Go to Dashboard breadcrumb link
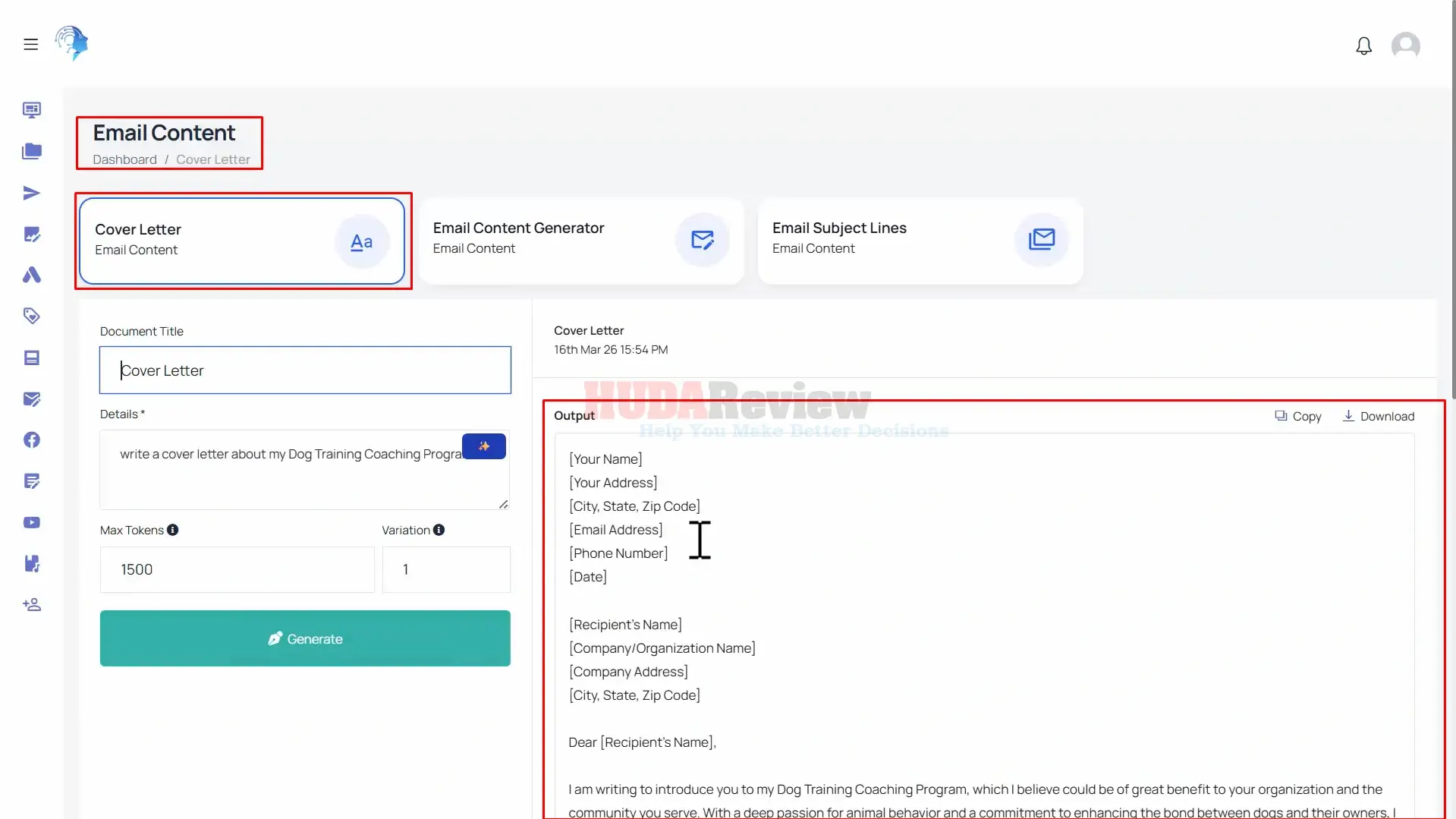 pyautogui.click(x=124, y=159)
